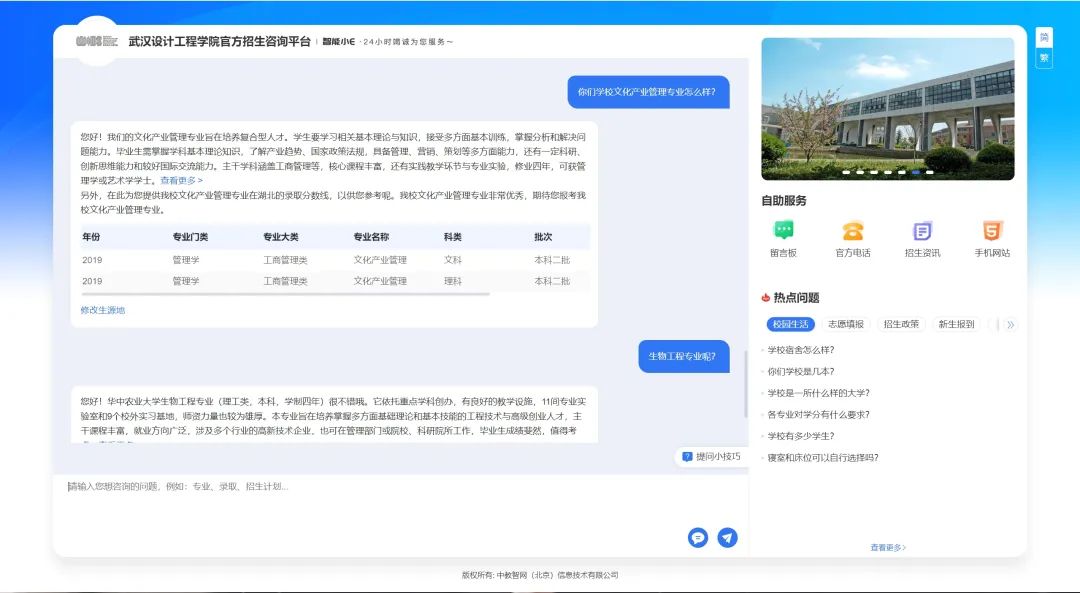Click the school logo in the header
This screenshot has height=593, width=1080.
click(x=97, y=42)
